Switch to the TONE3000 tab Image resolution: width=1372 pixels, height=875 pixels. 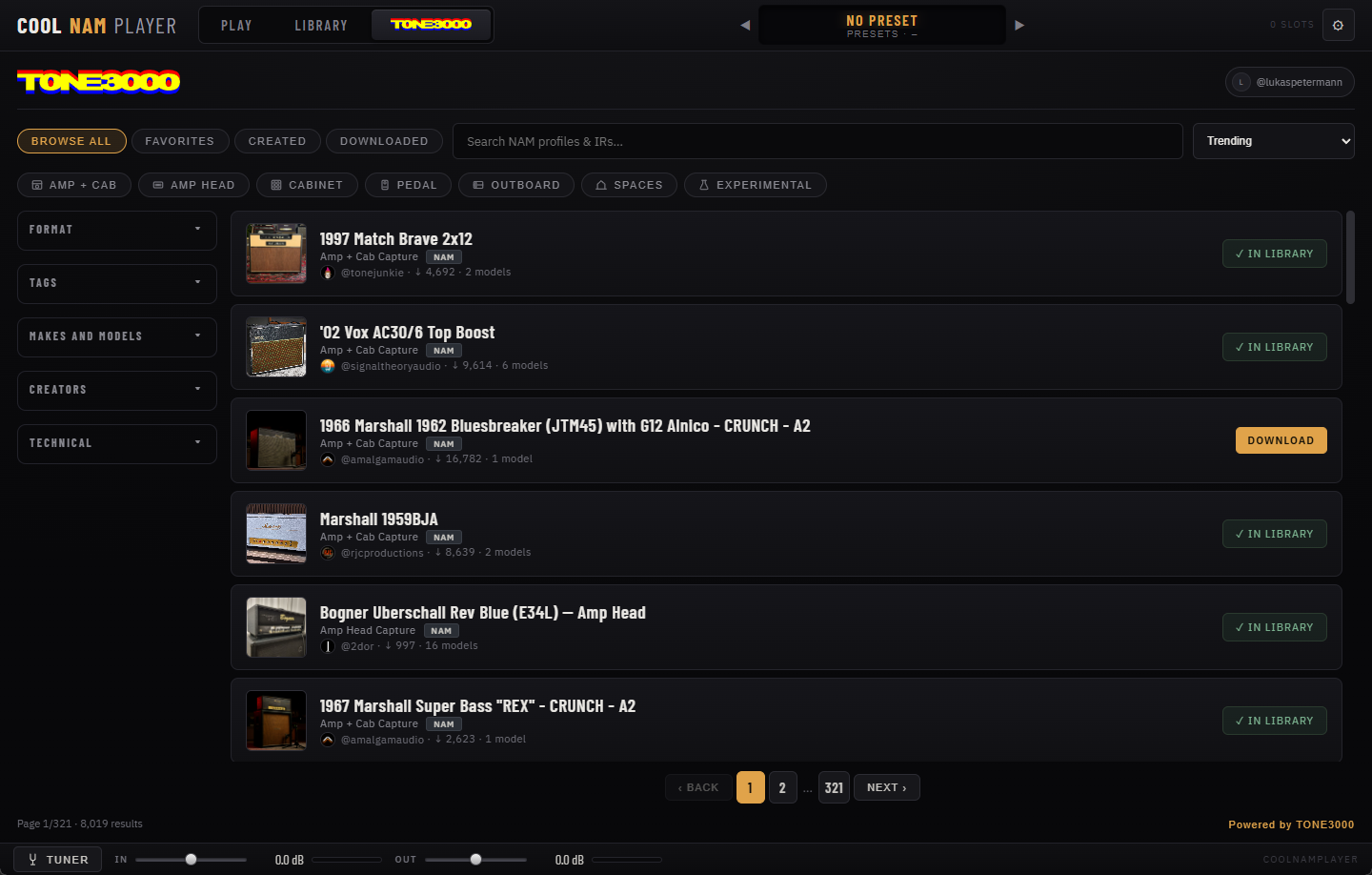pos(431,25)
